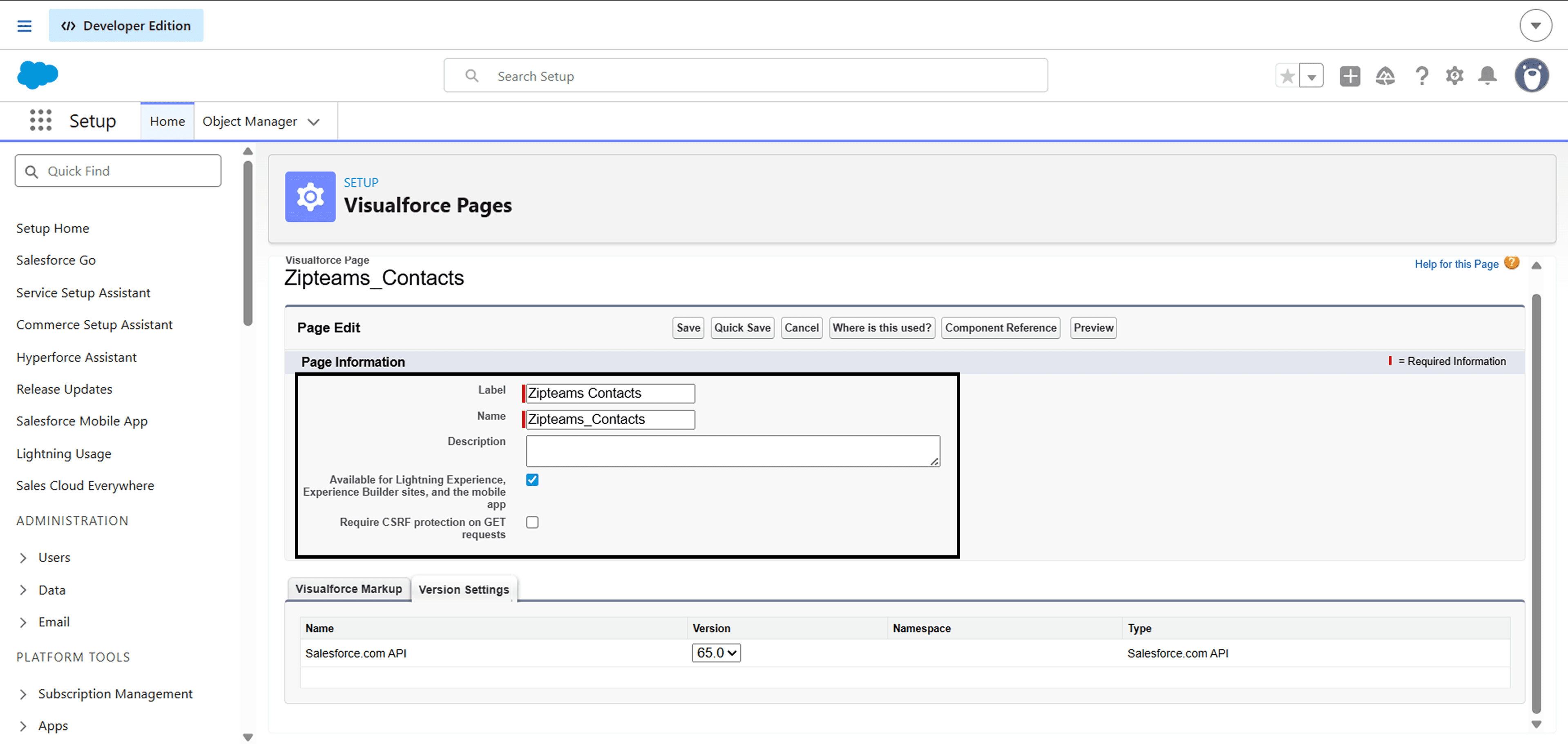The height and width of the screenshot is (744, 1568).
Task: Uncheck Available for Lightning Experience checkbox
Action: coord(532,479)
